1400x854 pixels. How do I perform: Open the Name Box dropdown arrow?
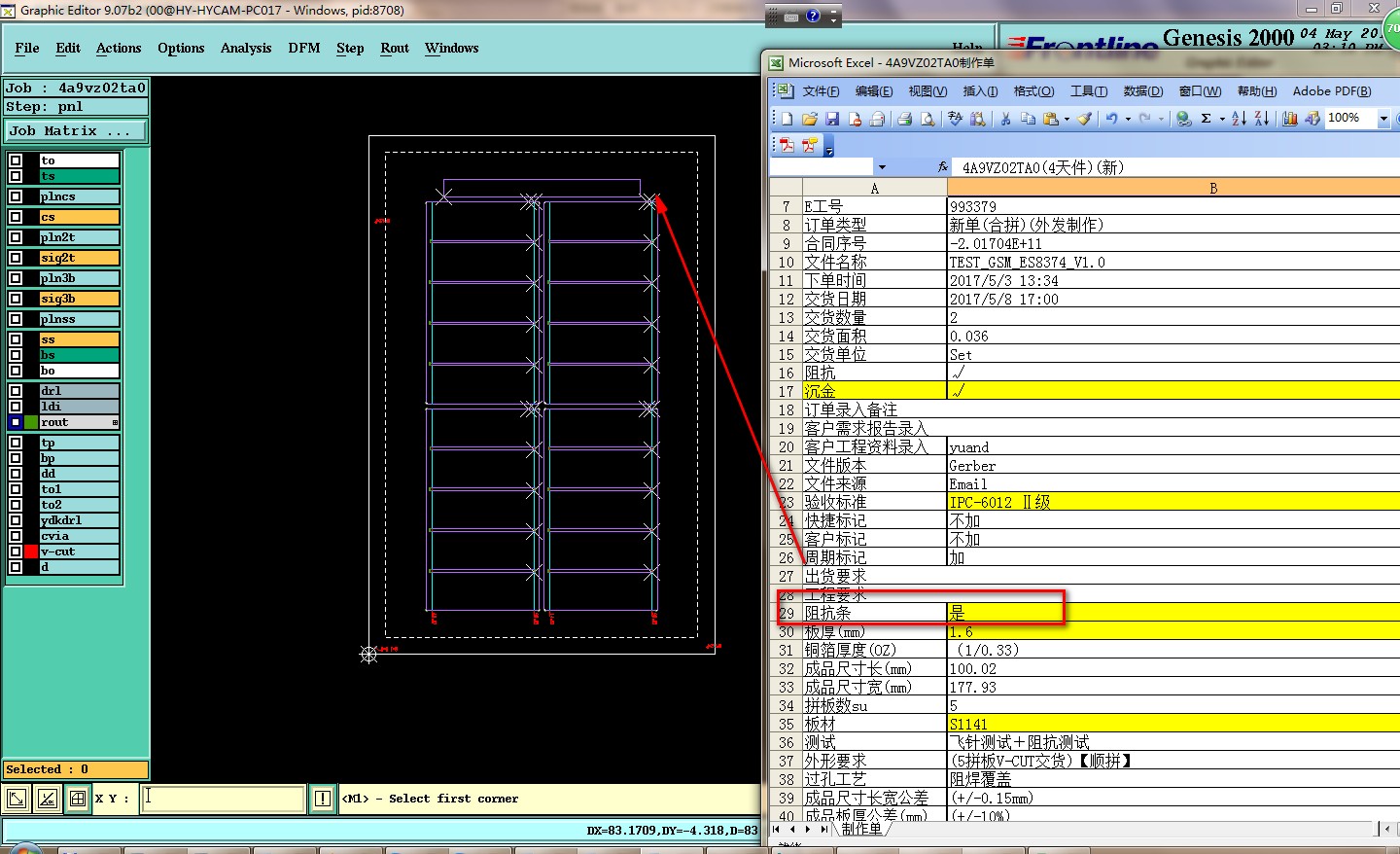tap(881, 167)
